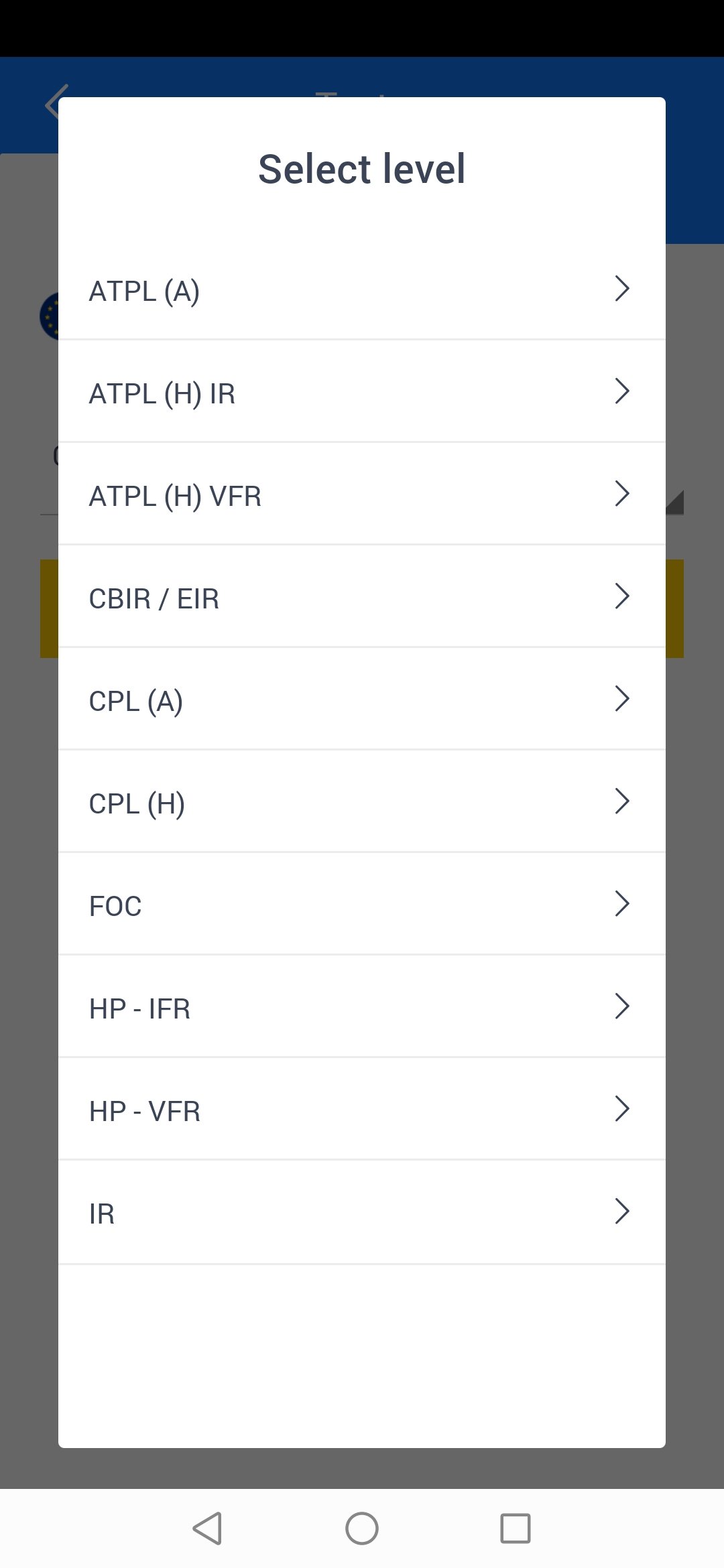Expand the ATPL (H) VFR chevron
This screenshot has height=1568, width=724.
coord(622,494)
